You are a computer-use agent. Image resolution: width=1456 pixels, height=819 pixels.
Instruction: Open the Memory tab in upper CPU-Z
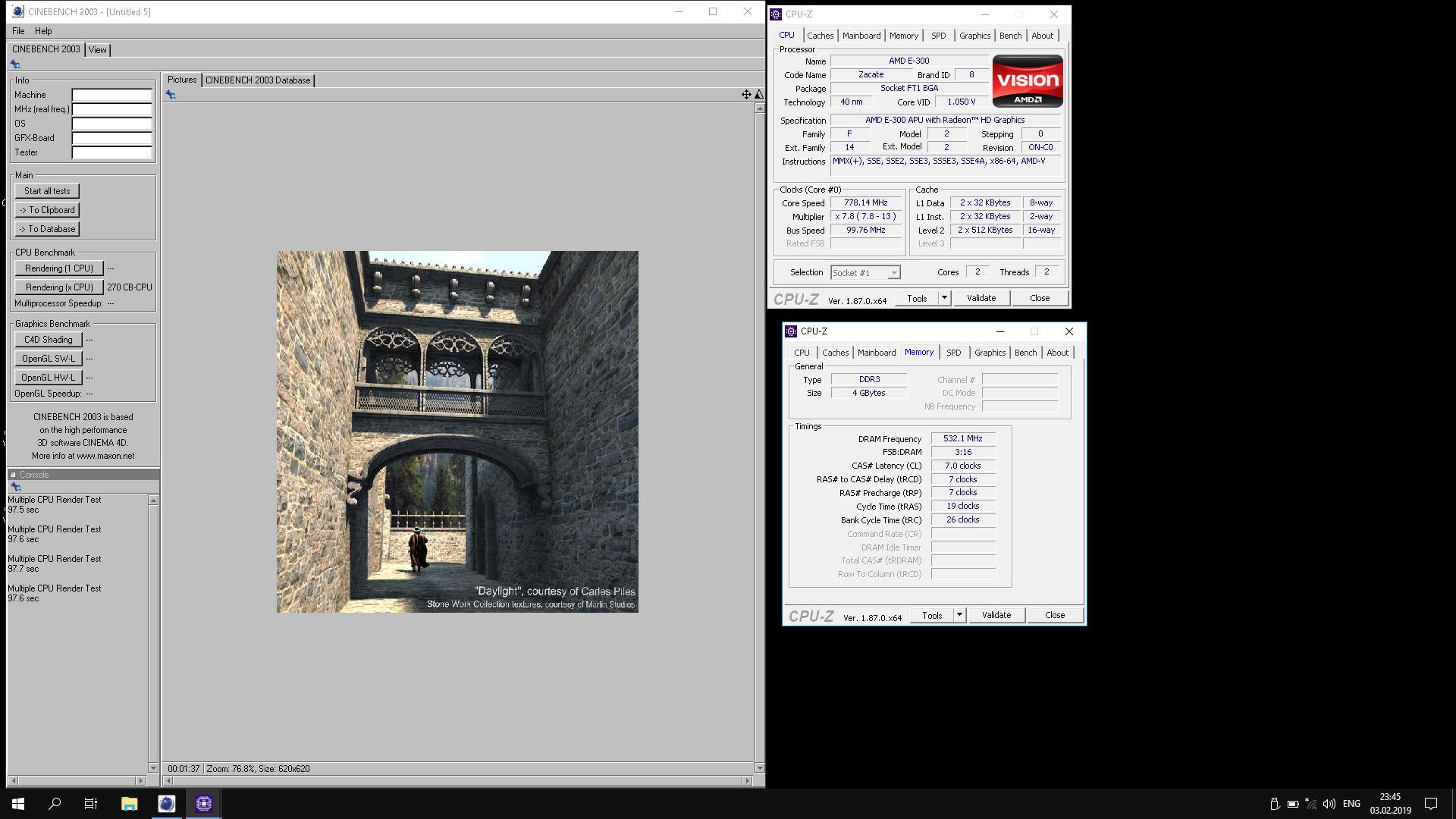(904, 36)
